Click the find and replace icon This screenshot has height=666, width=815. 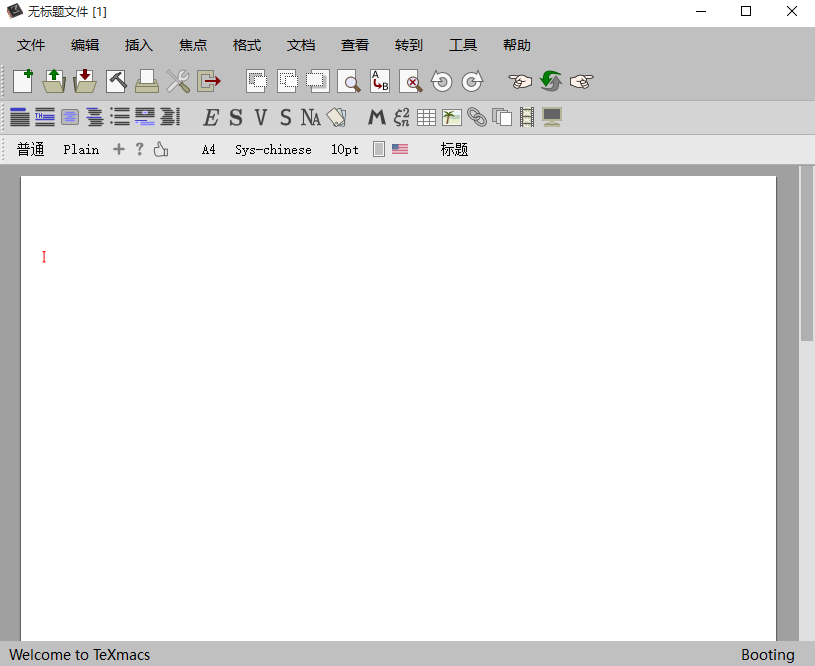380,81
